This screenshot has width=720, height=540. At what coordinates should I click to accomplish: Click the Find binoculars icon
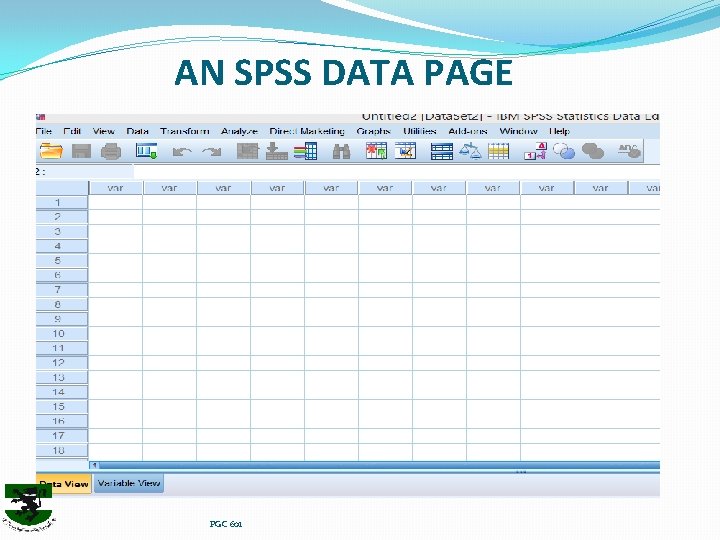341,152
